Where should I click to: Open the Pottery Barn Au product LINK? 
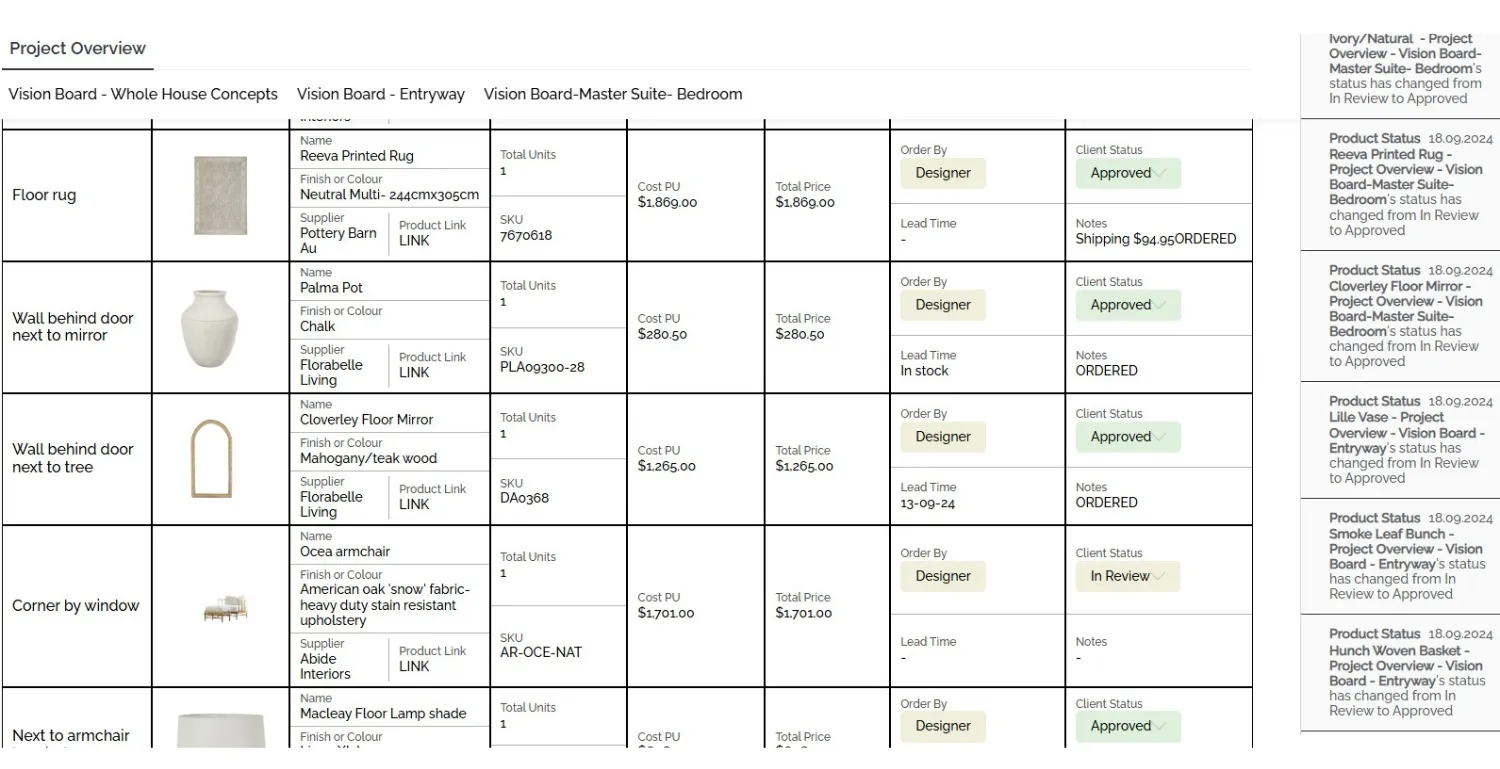414,241
